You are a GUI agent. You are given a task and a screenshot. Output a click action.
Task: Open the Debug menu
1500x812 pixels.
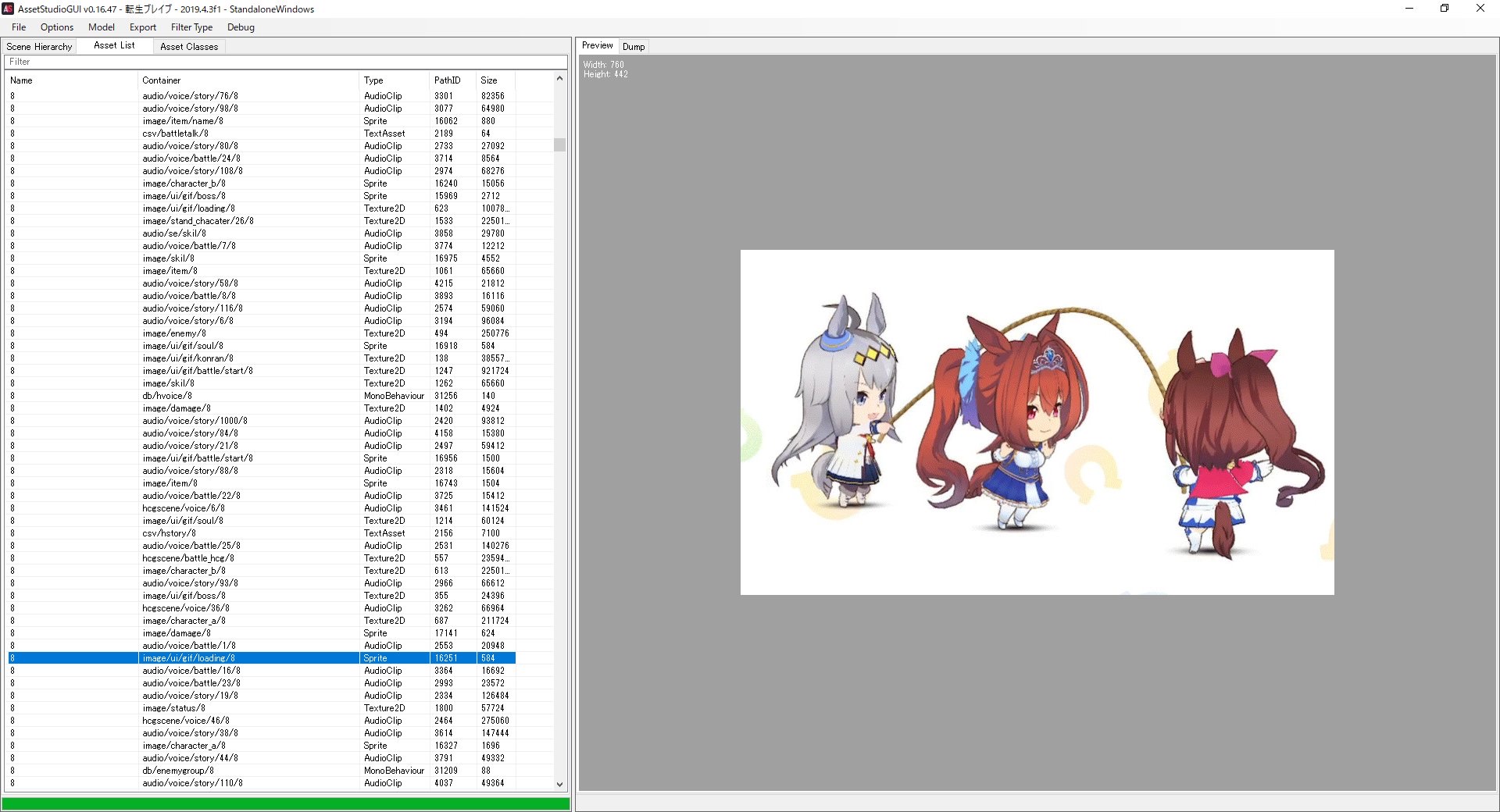[241, 27]
